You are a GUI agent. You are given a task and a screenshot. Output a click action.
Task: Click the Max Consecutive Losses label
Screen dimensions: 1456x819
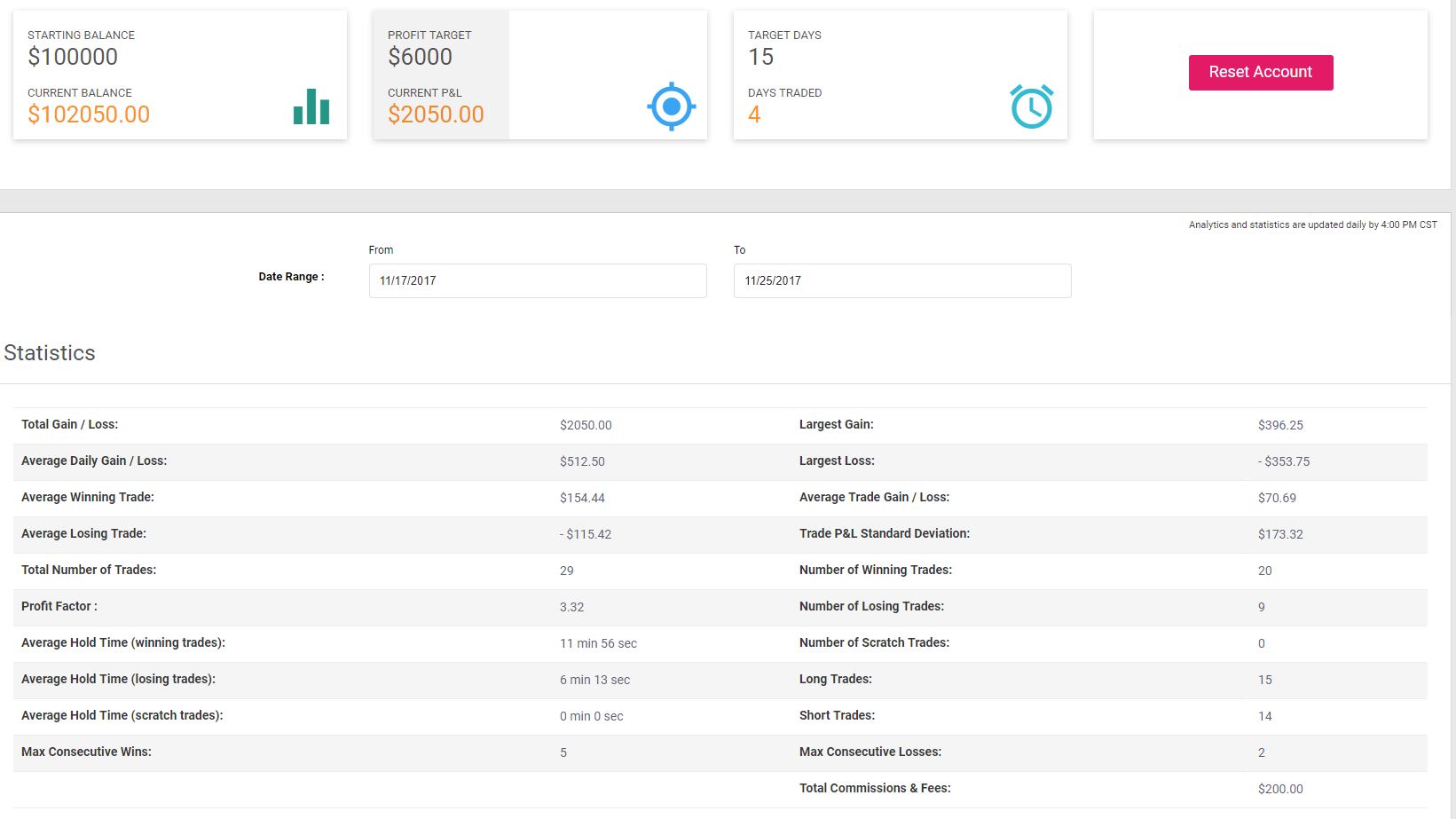point(870,752)
